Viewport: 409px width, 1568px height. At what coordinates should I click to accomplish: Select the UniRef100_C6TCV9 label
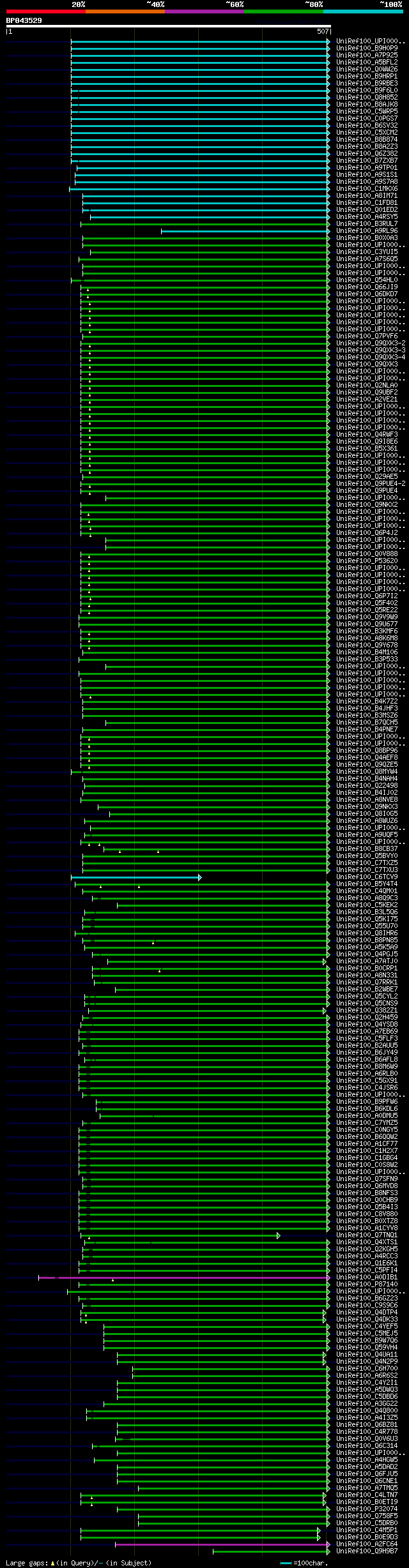pyautogui.click(x=367, y=877)
